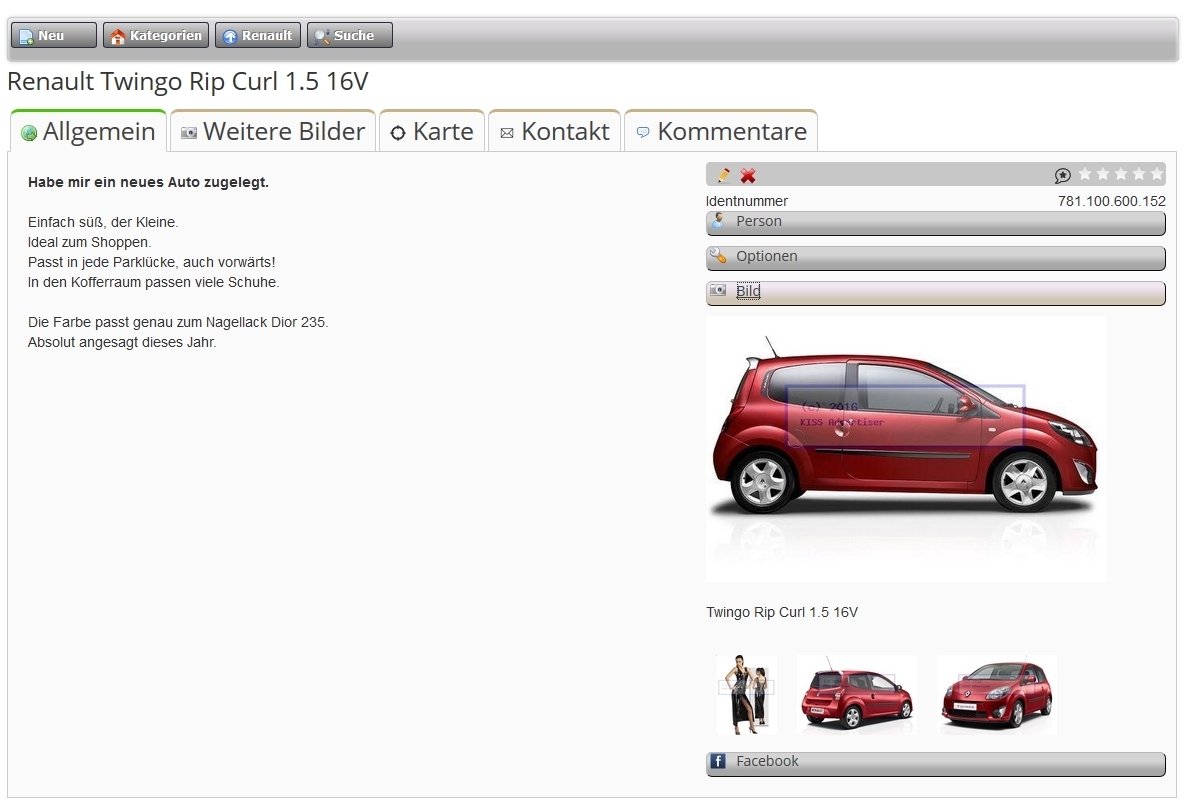The width and height of the screenshot is (1185, 800).
Task: Click the line 'Passt in jede Parklücke, auch vorwärts!'
Action: coord(151,262)
